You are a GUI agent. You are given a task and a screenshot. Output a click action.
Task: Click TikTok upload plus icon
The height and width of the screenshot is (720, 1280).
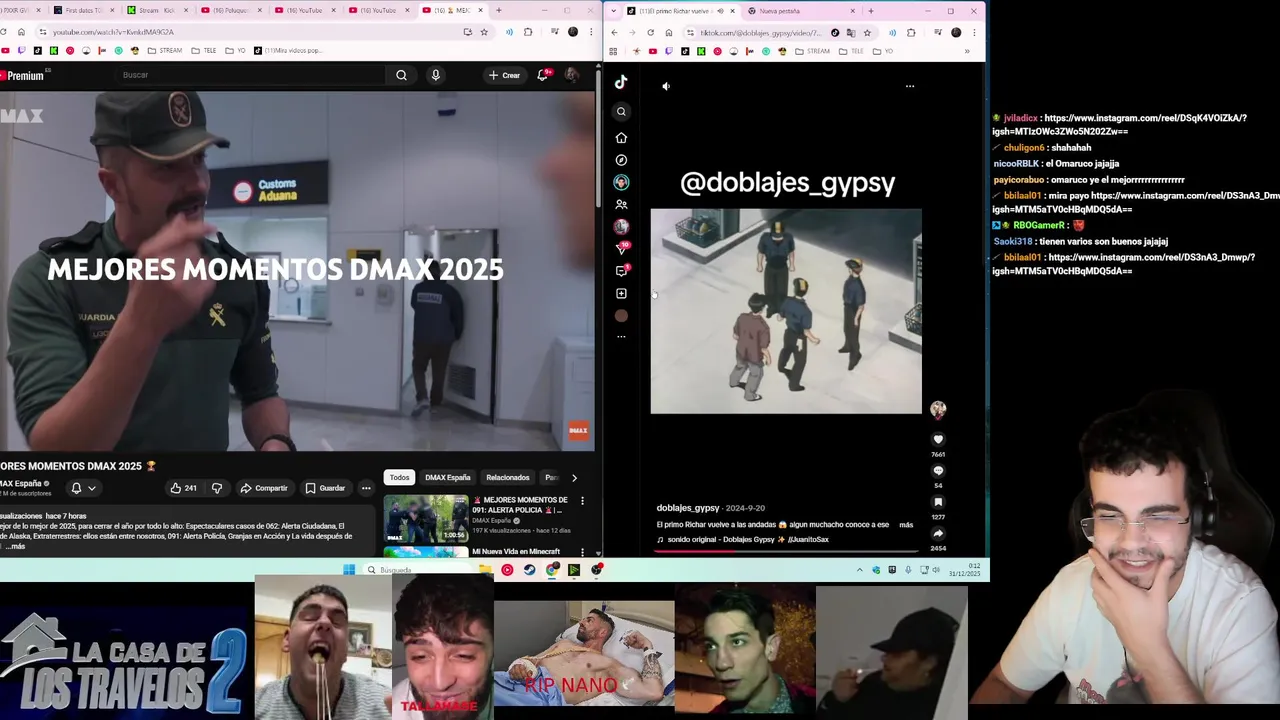(x=621, y=293)
